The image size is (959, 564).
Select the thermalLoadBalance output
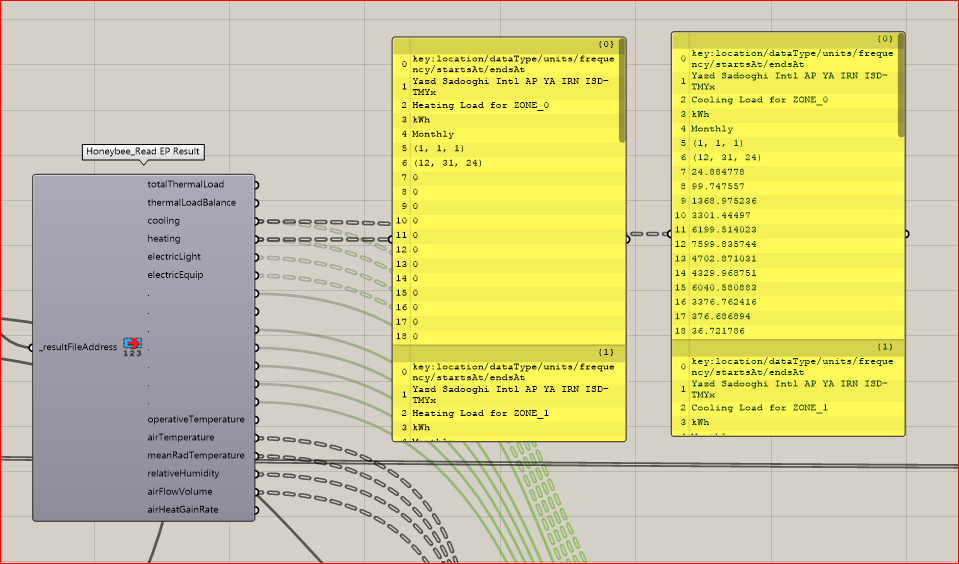point(191,202)
